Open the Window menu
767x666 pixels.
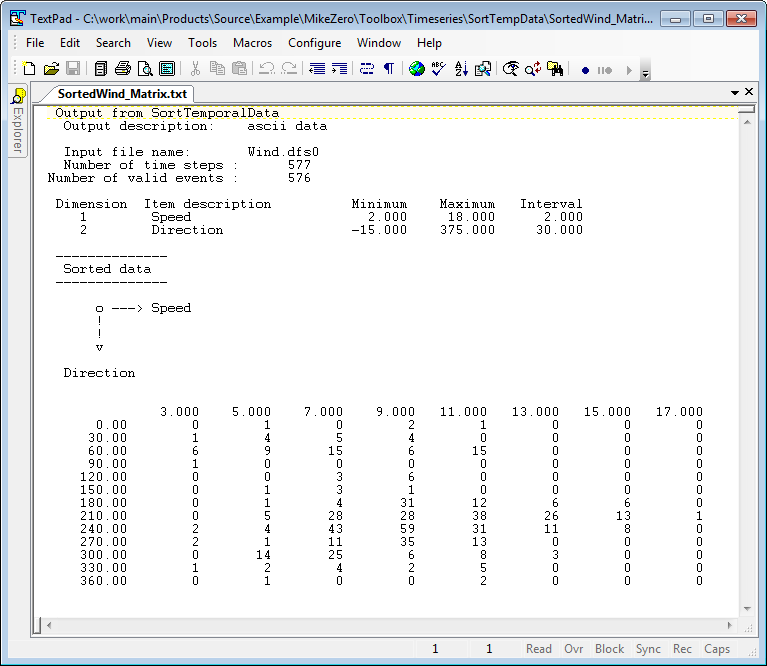pyautogui.click(x=379, y=43)
